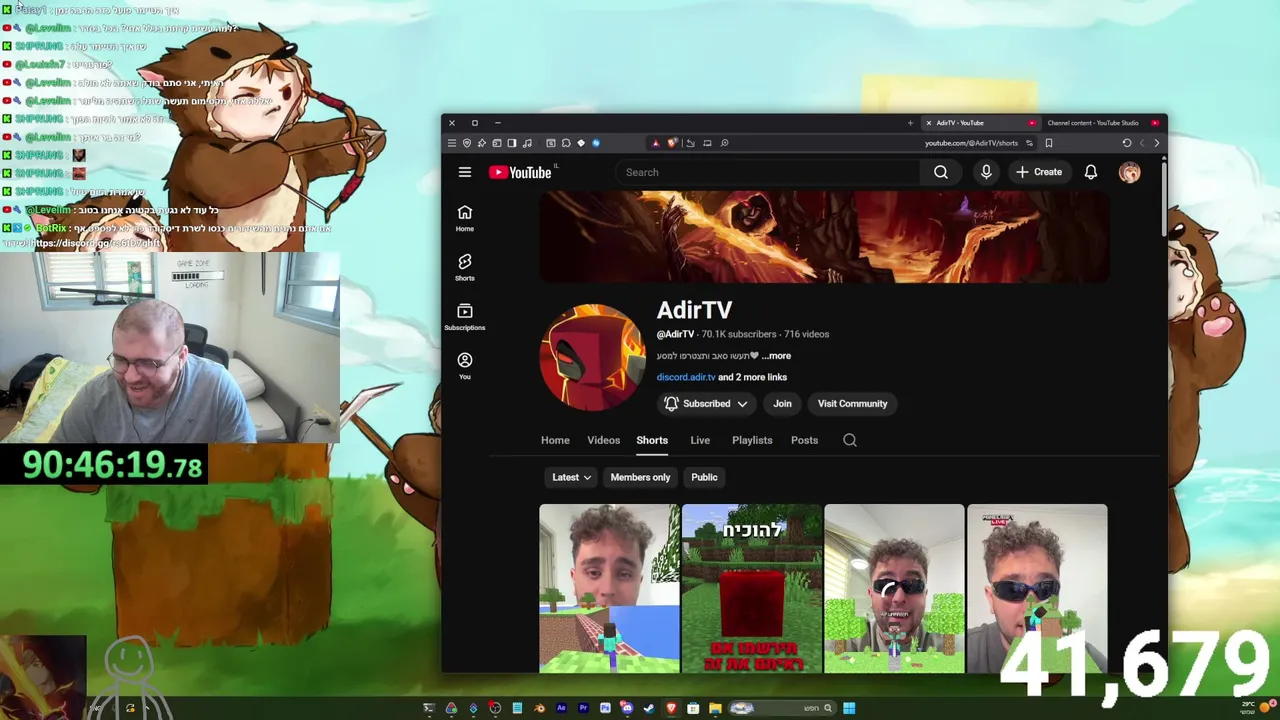Reload the page in Brave

1127,142
